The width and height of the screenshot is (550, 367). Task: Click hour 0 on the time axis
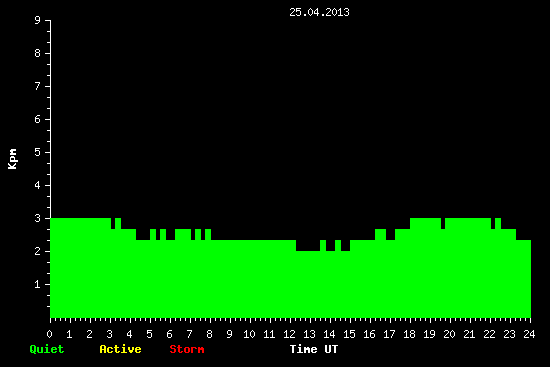click(49, 334)
